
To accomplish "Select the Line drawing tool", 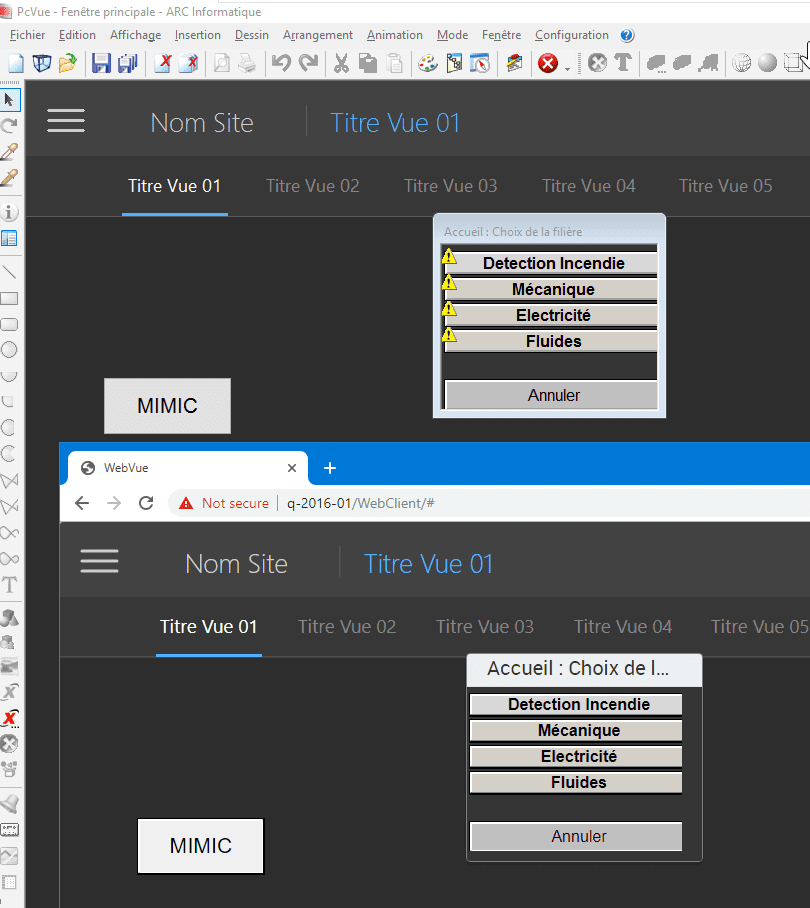I will coord(10,272).
